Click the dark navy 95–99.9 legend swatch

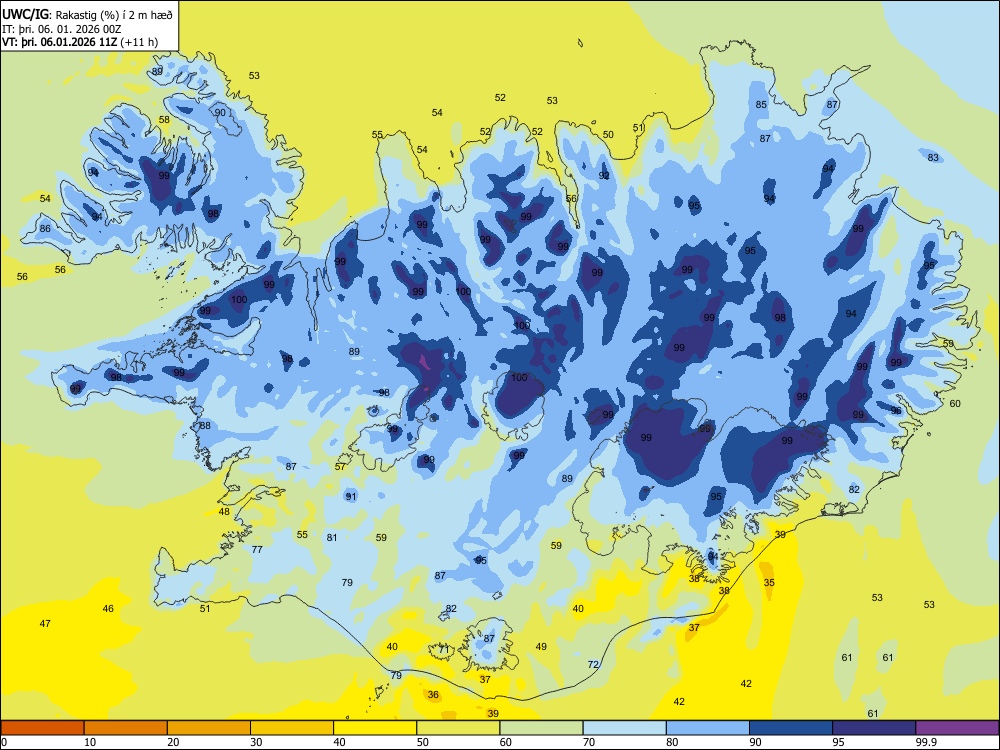click(x=874, y=728)
